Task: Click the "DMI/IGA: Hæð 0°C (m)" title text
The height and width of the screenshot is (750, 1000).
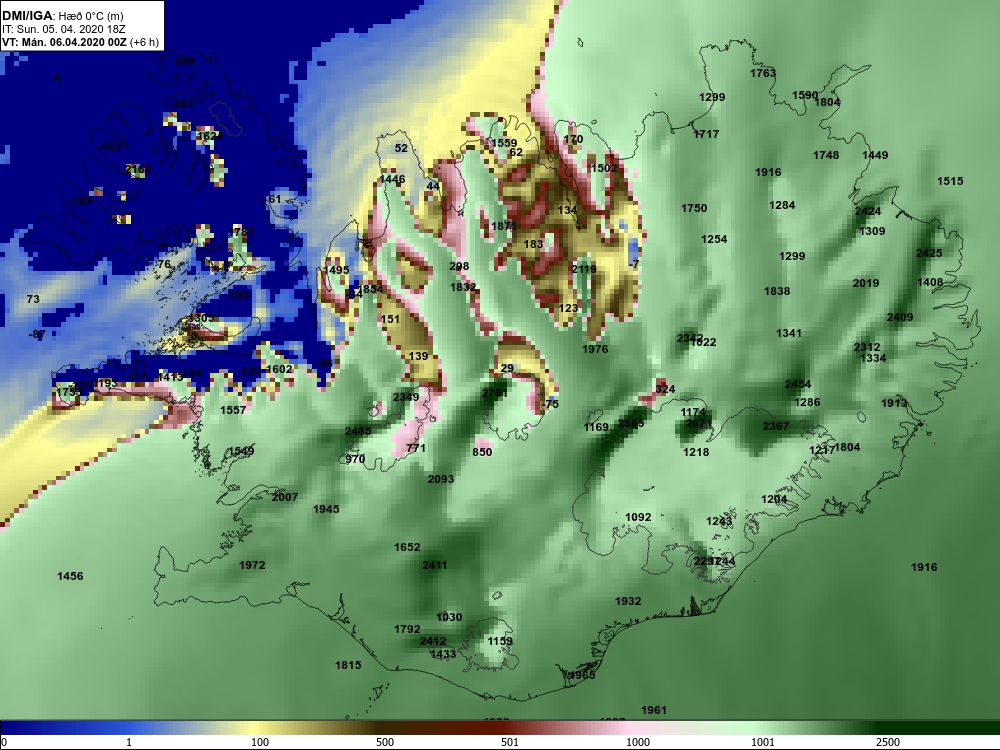Action: (62, 16)
